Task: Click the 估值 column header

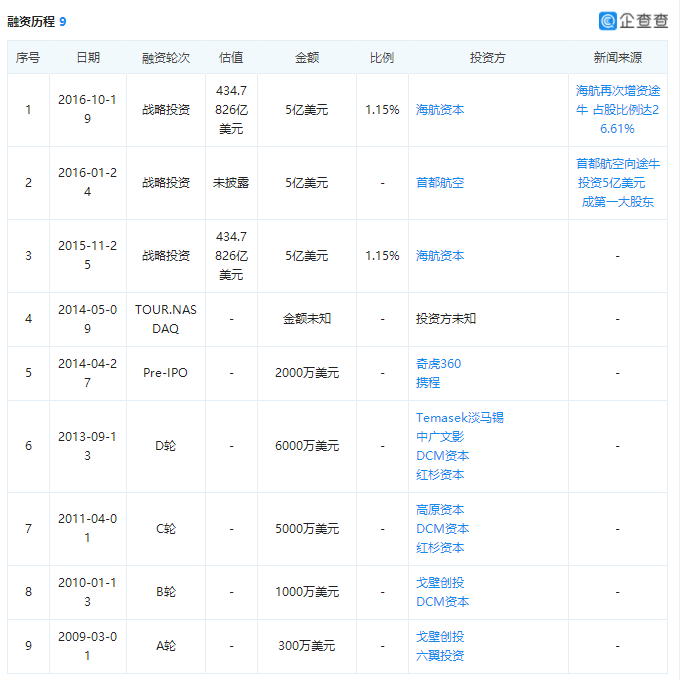Action: 231,58
